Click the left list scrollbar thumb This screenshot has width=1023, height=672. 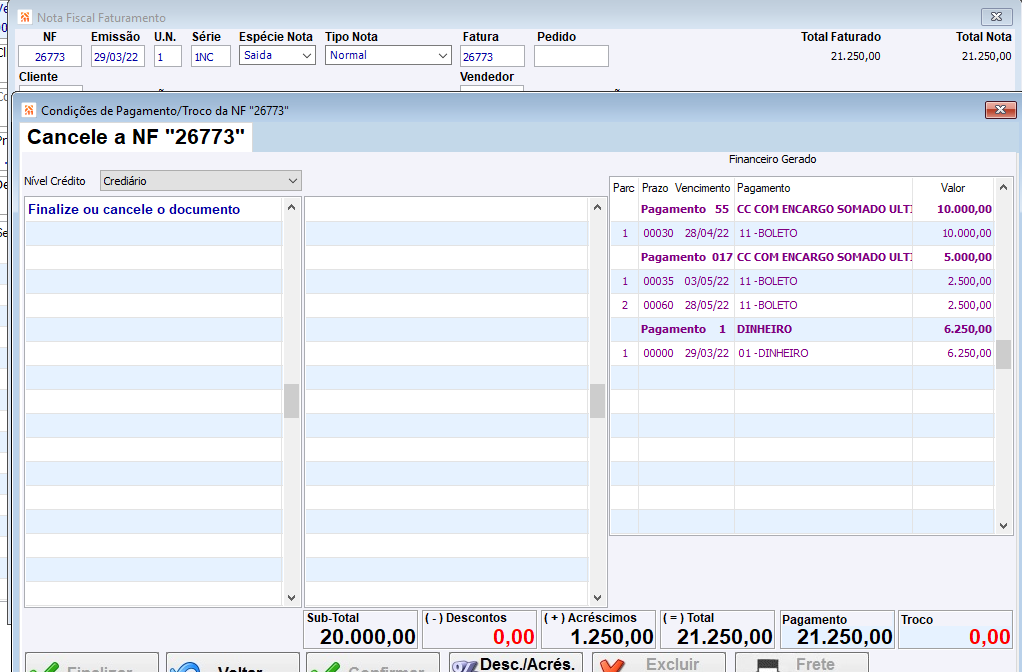292,401
